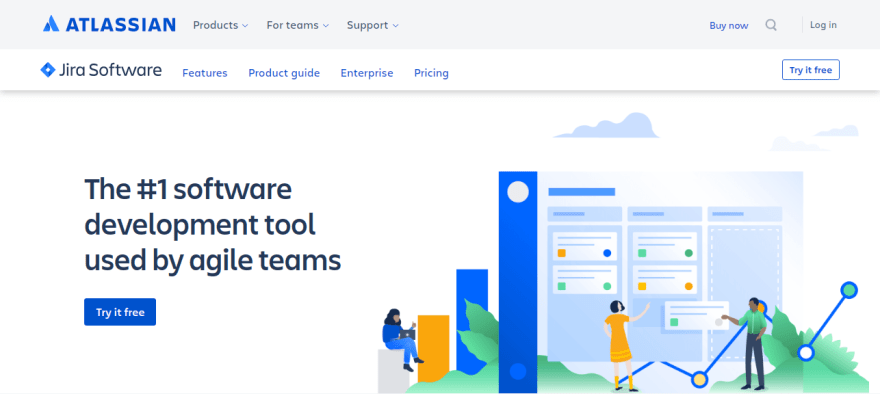Expand the For teams dropdown
The height and width of the screenshot is (394, 880).
click(297, 25)
